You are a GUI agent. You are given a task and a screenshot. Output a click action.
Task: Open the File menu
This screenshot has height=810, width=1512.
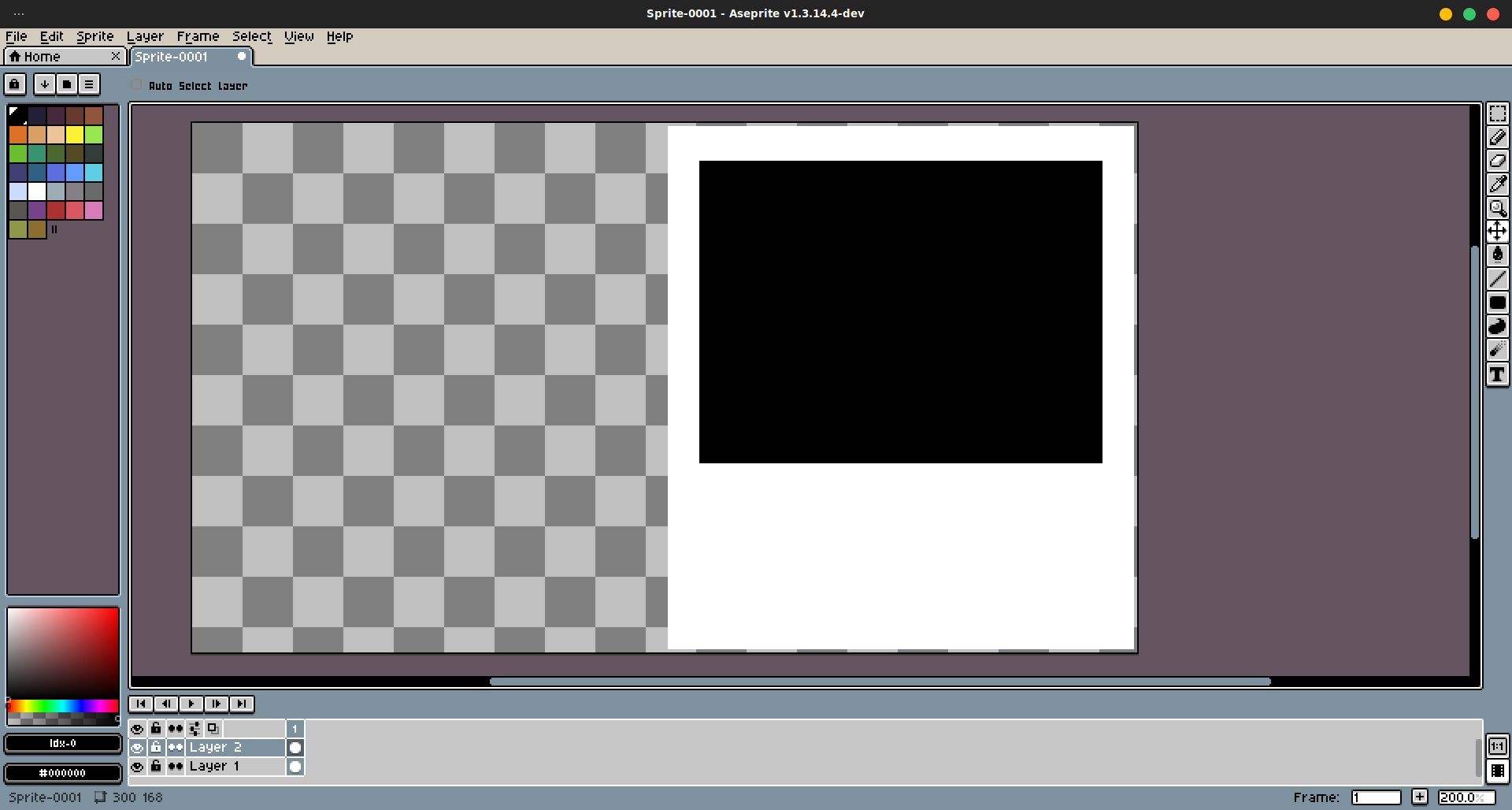coord(16,36)
